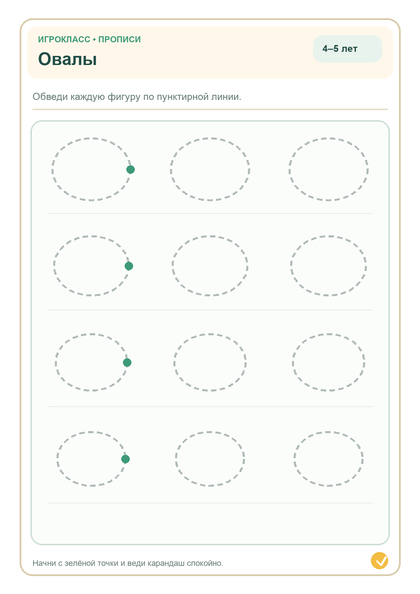Click the middle dashed oval in second row
The image size is (420, 594).
[x=210, y=266]
